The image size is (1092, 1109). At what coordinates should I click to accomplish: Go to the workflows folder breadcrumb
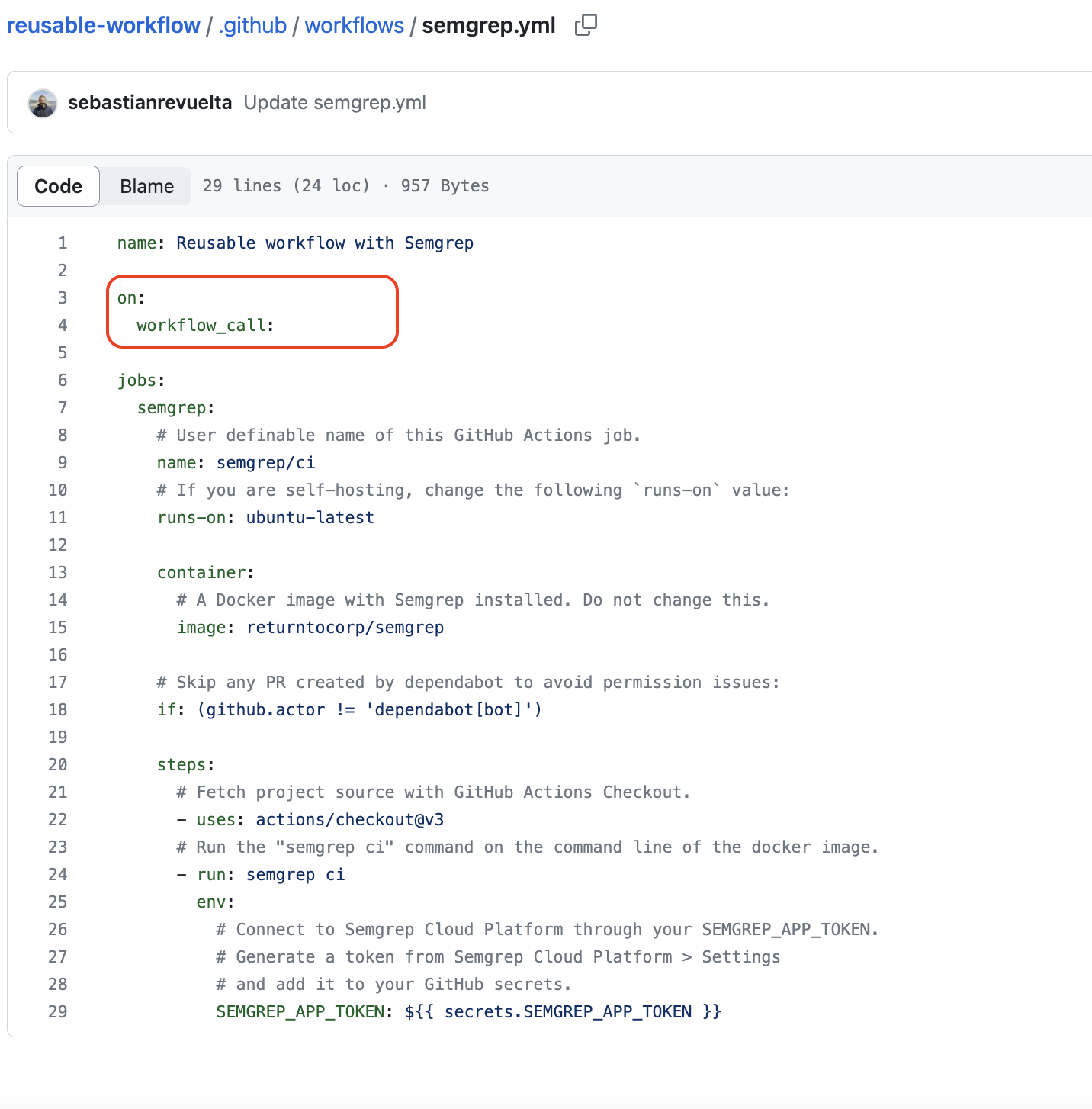click(x=354, y=25)
